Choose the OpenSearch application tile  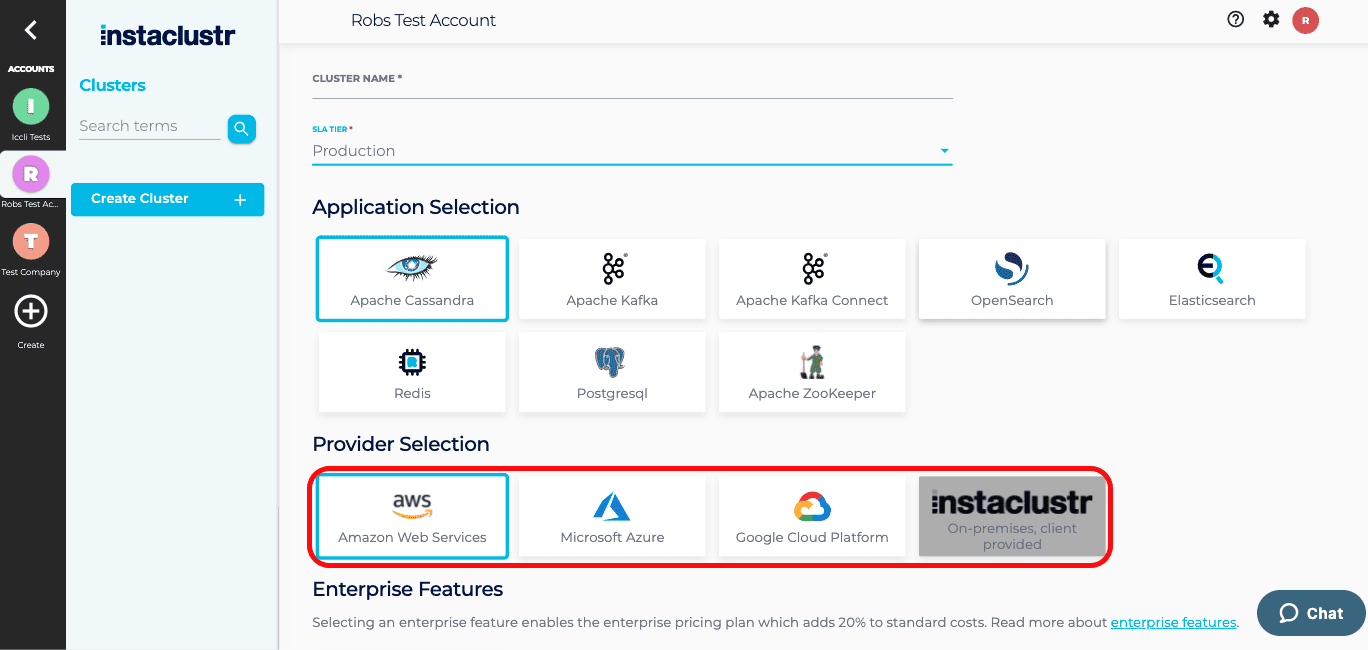(1011, 279)
